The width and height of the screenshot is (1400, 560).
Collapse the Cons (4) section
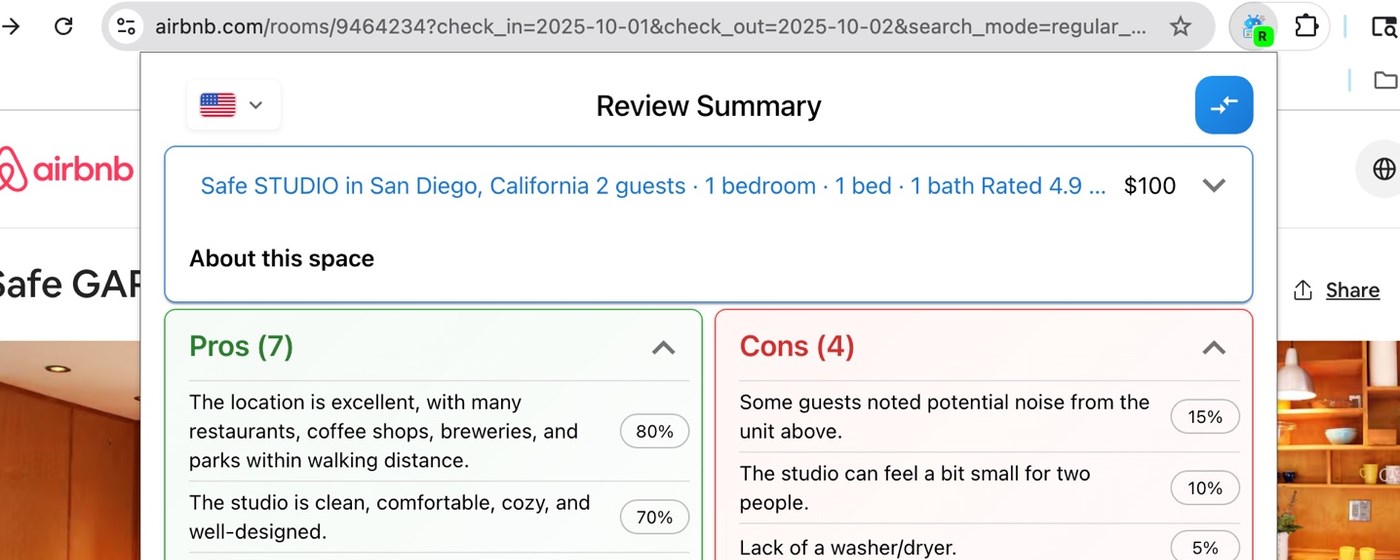(x=1213, y=347)
